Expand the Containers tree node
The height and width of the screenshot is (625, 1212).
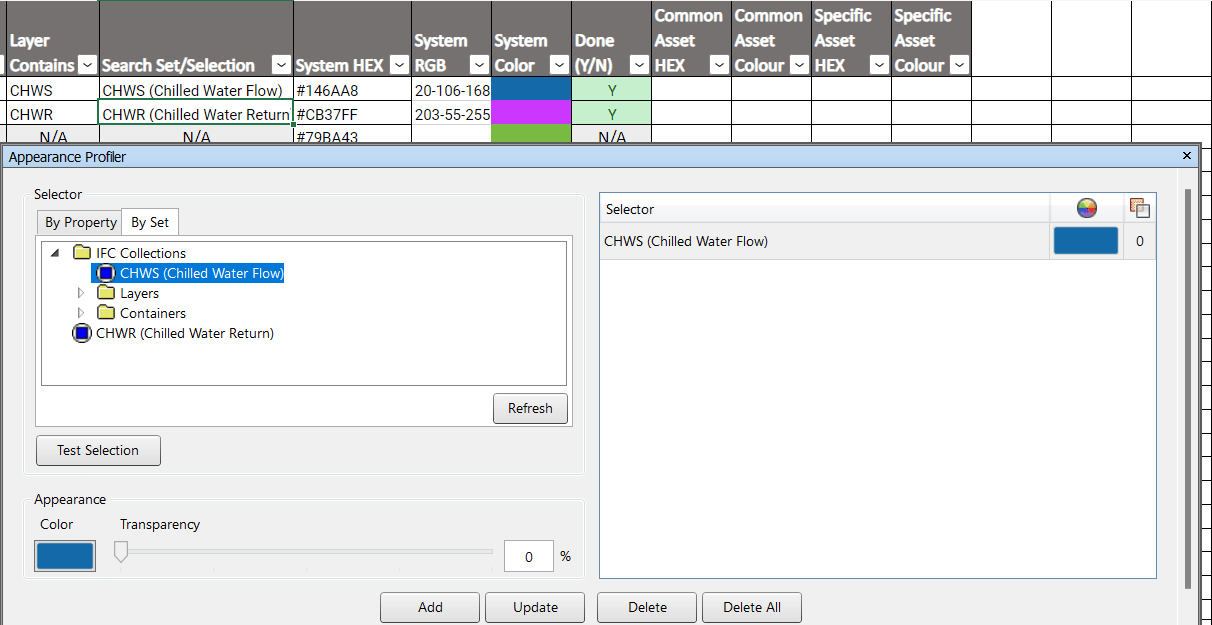tap(81, 312)
